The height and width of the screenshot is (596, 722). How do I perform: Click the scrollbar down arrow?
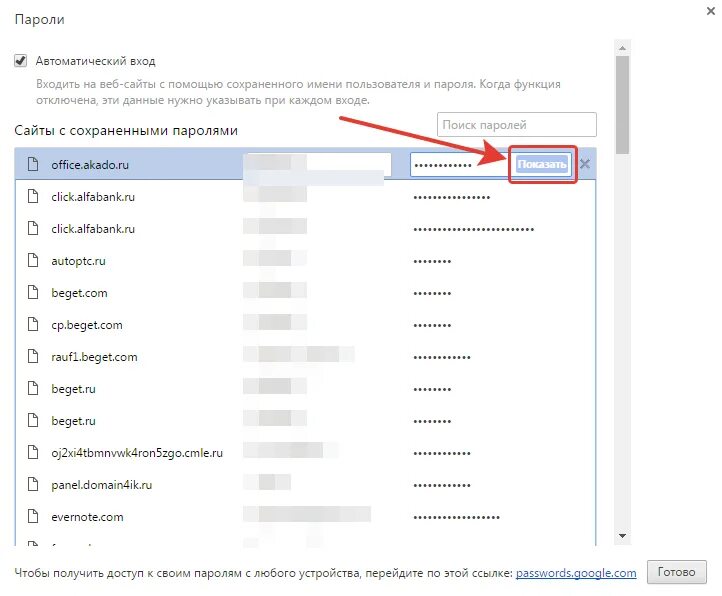(623, 536)
